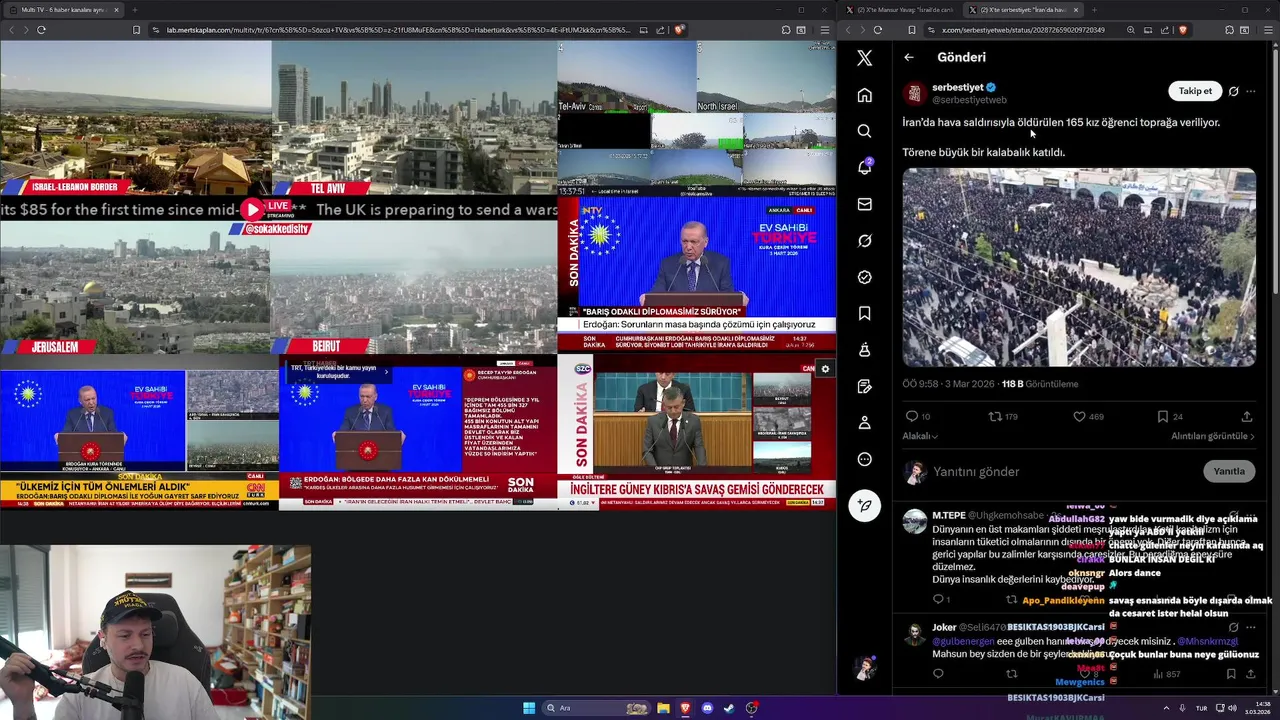Open X home from the sidebar
The height and width of the screenshot is (720, 1280).
(864, 95)
